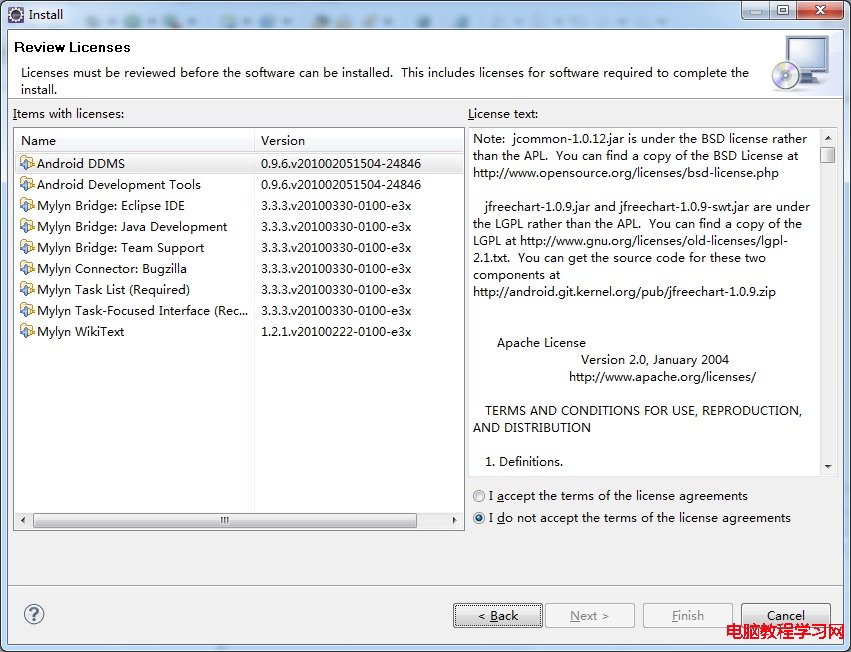Click http://www.apache.org/licenses/ in license text
The width and height of the screenshot is (851, 652).
click(x=662, y=377)
